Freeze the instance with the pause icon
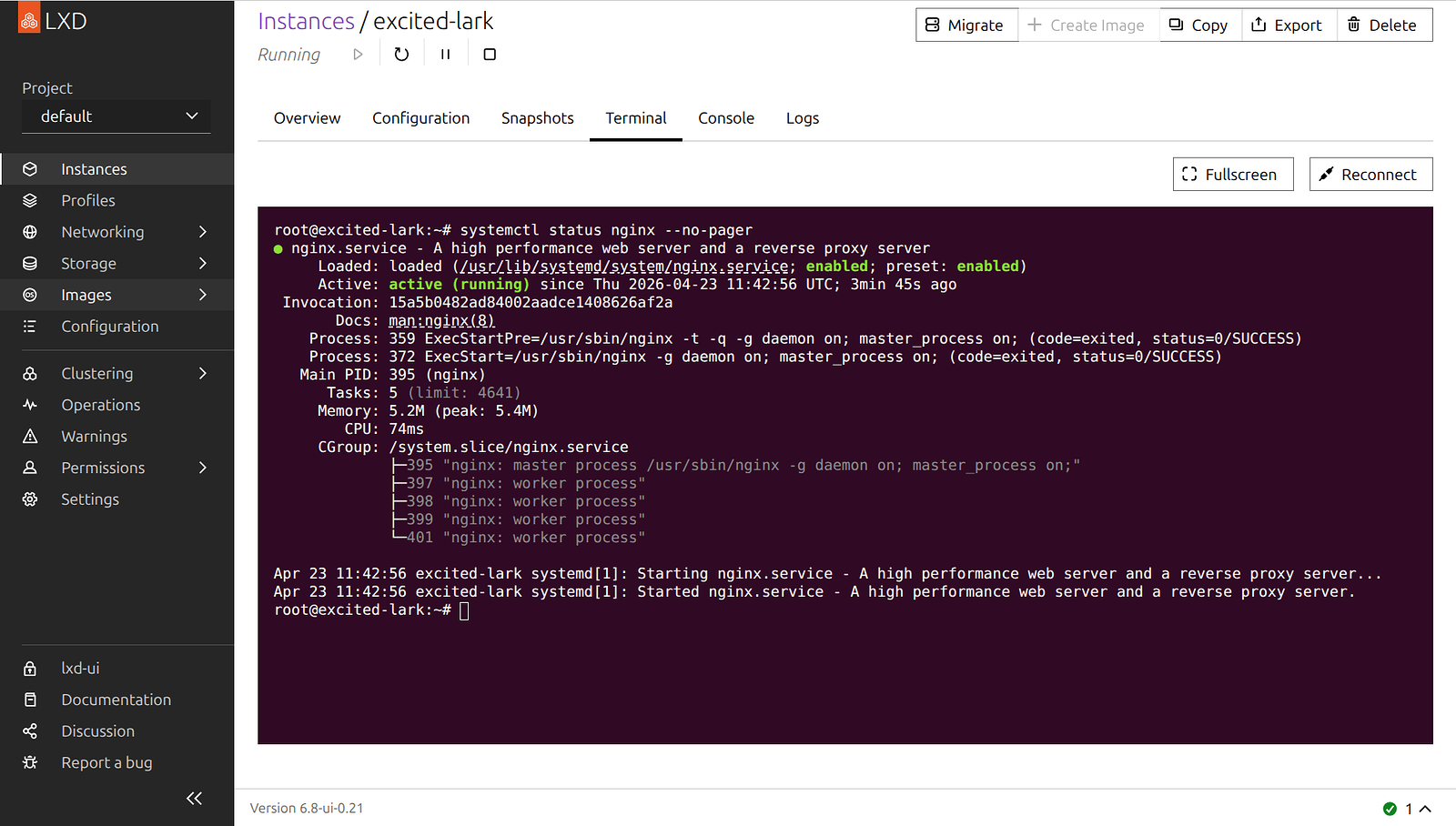This screenshot has width=1456, height=826. (x=445, y=55)
